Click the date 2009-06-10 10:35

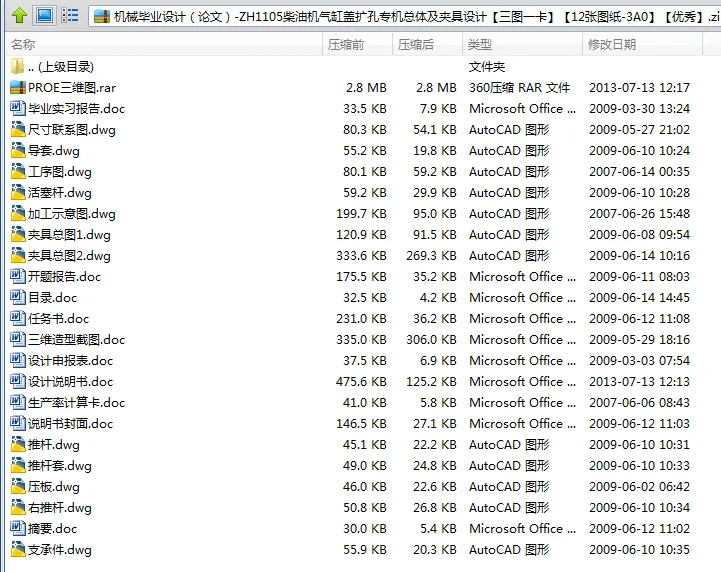[640, 549]
